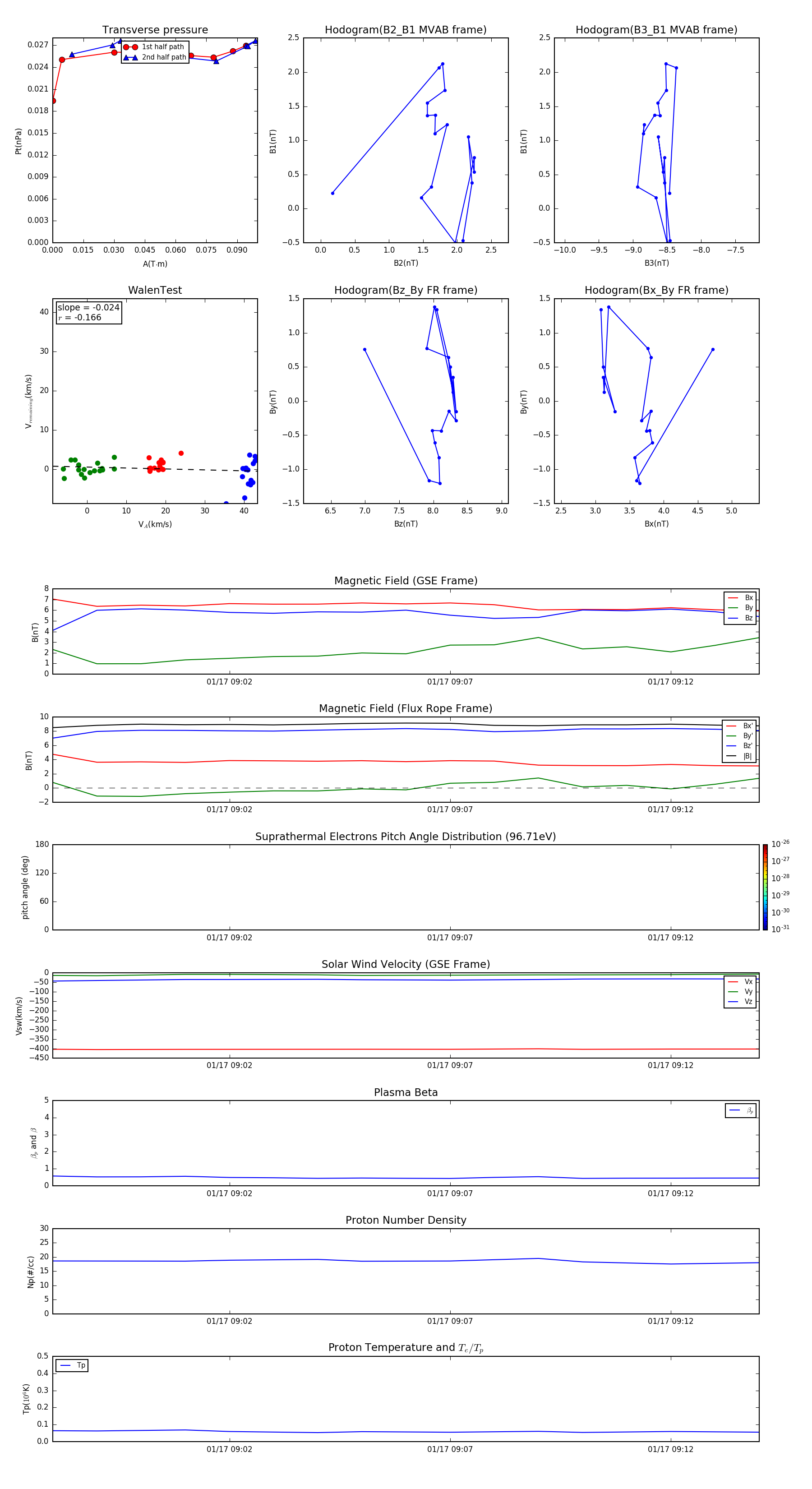Image resolution: width=812 pixels, height=1489 pixels.
Task: Click the 'Np(#/cc)' y-axis label
Action: pos(31,1272)
